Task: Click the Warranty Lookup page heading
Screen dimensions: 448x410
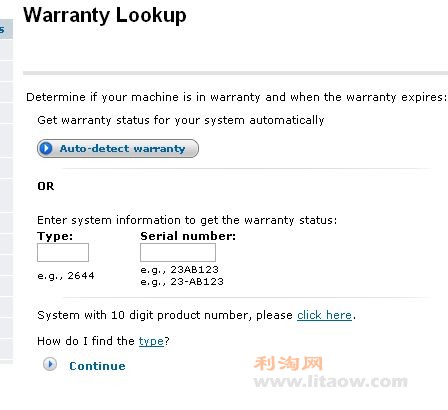Action: (105, 15)
